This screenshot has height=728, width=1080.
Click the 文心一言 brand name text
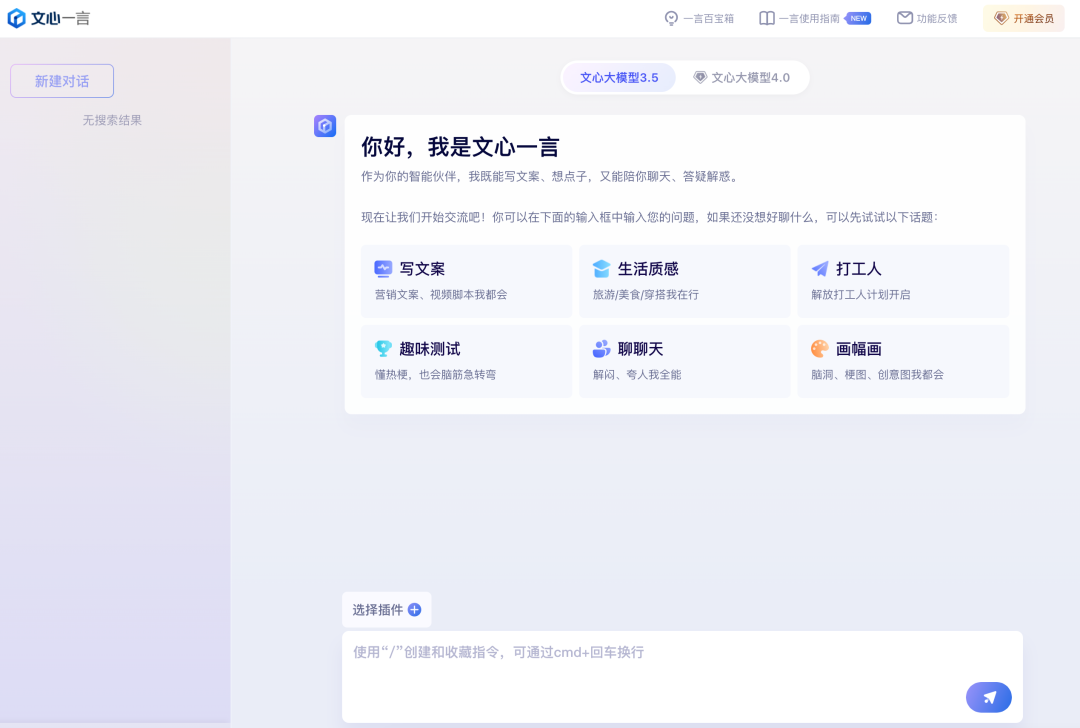point(61,19)
